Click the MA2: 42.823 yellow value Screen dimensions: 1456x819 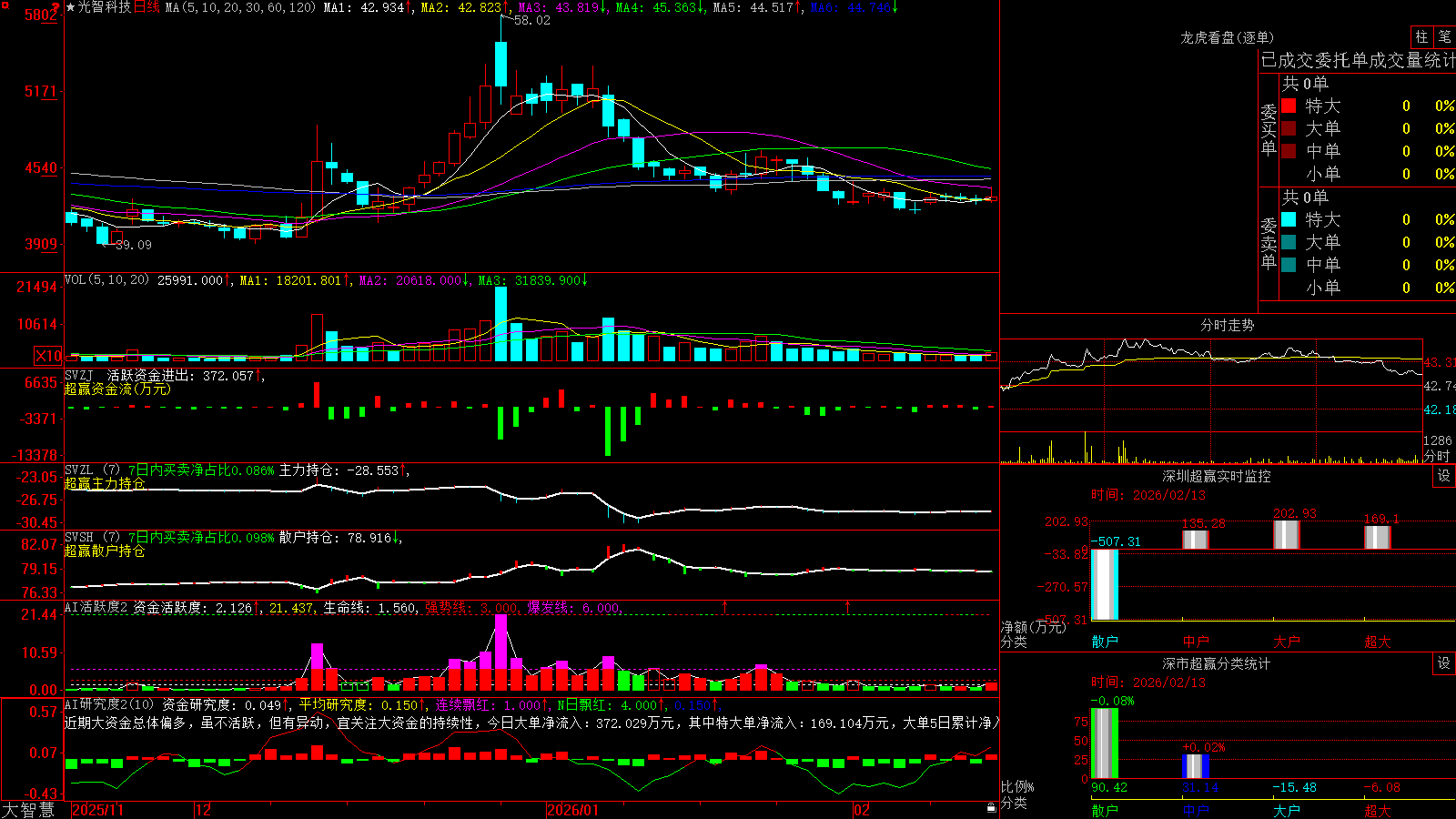[x=461, y=7]
